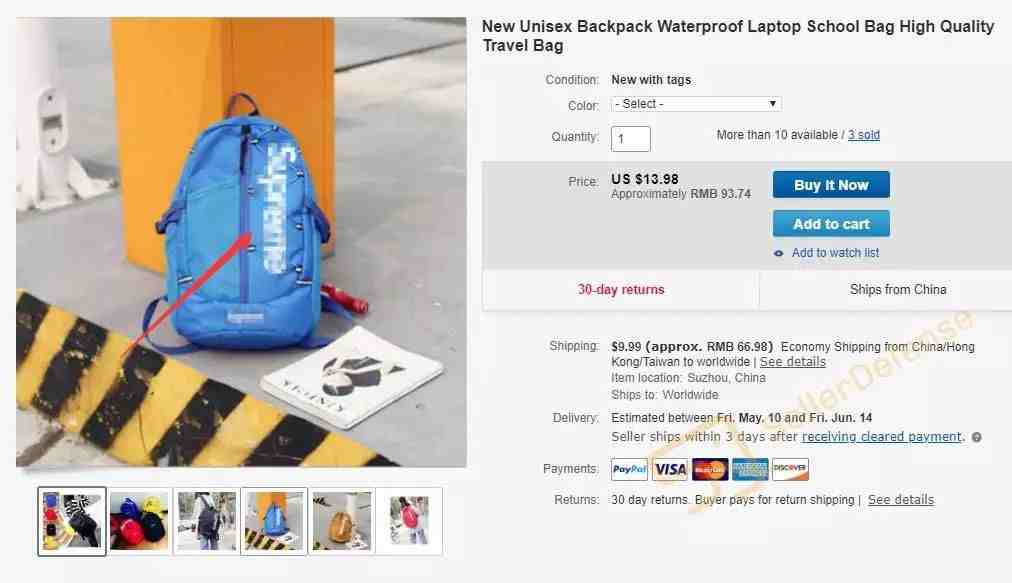Click the Discover card icon
The height and width of the screenshot is (583, 1012).
tap(790, 469)
